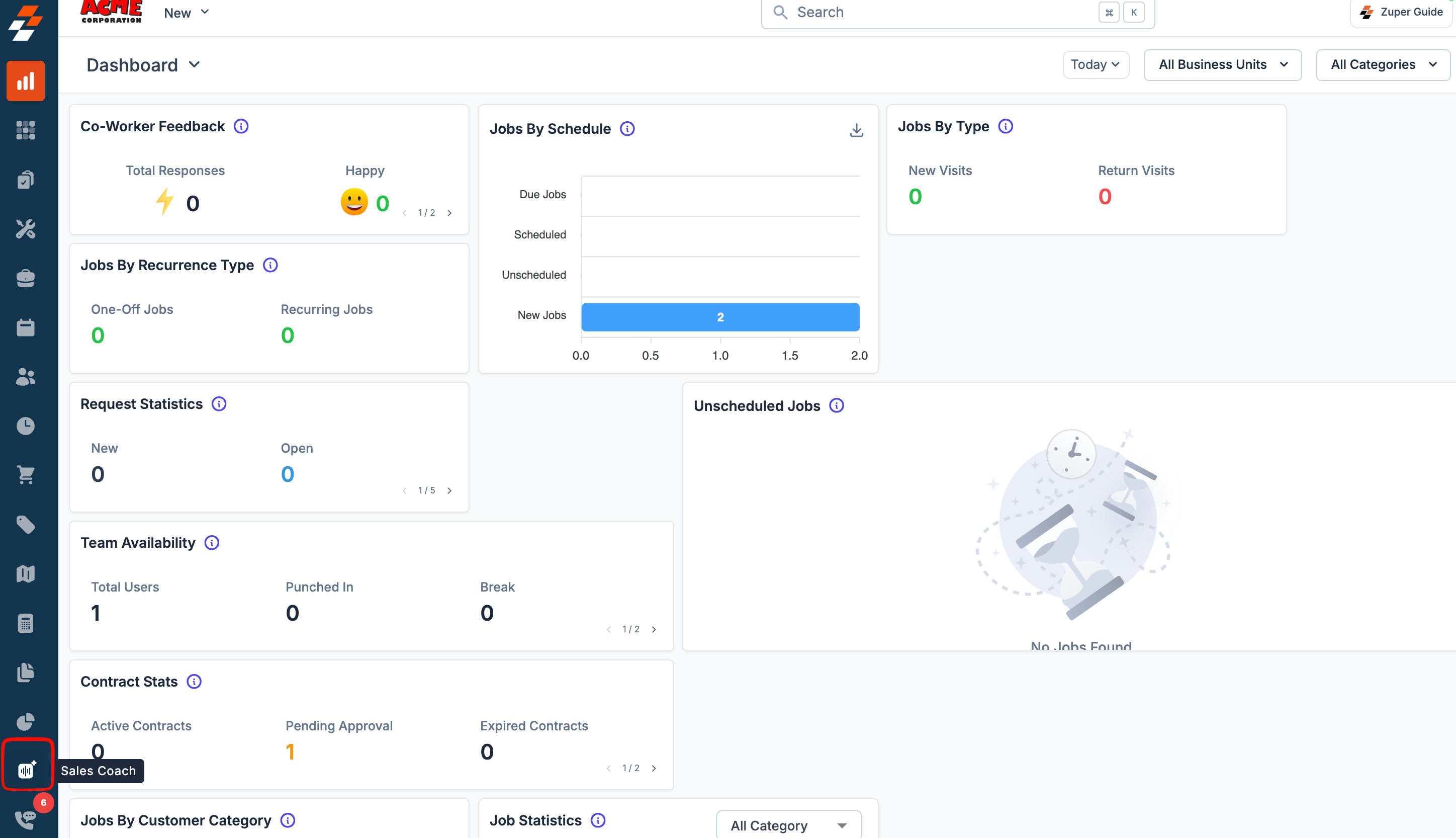The width and height of the screenshot is (1456, 838).
Task: Click info icon beside Jobs By Type
Action: click(1006, 127)
